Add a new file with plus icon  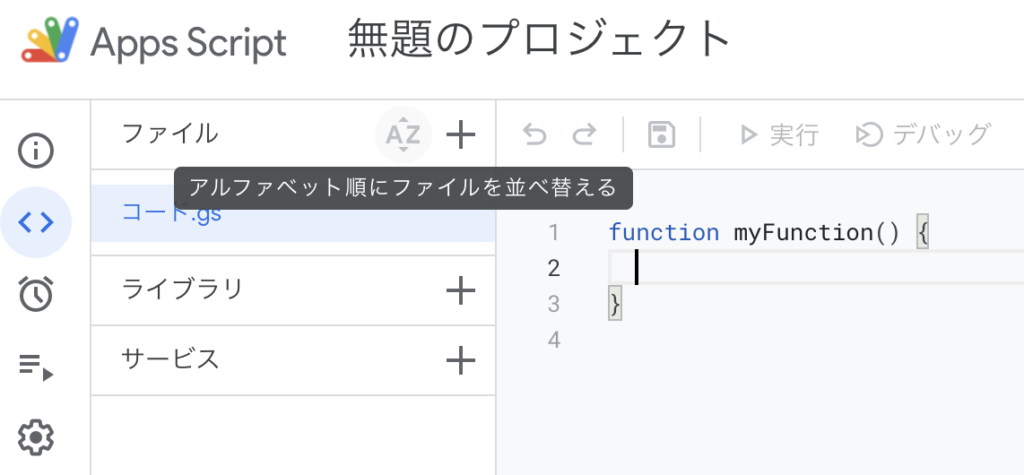[460, 135]
